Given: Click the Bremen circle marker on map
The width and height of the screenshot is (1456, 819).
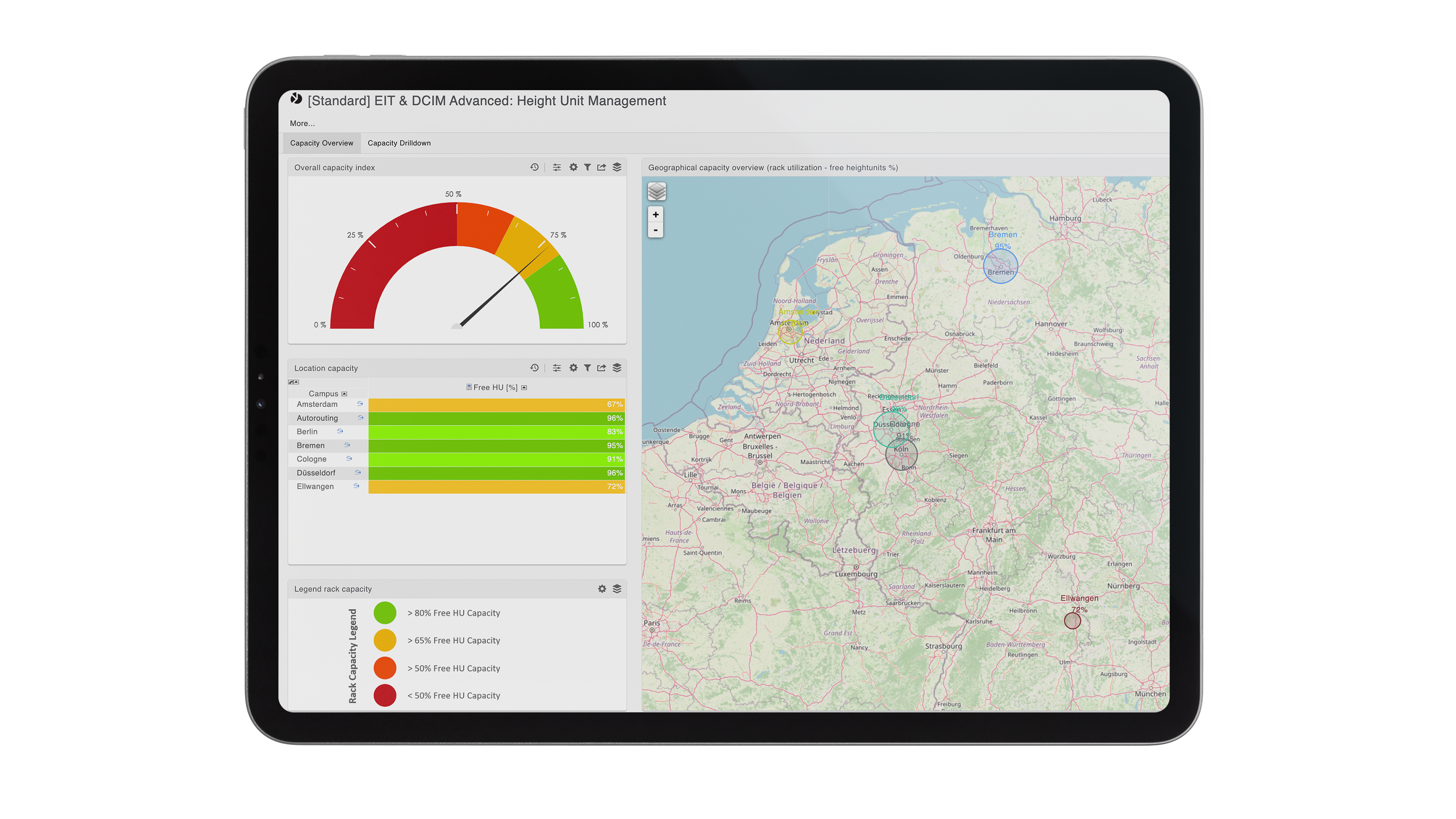Looking at the screenshot, I should (x=1000, y=266).
